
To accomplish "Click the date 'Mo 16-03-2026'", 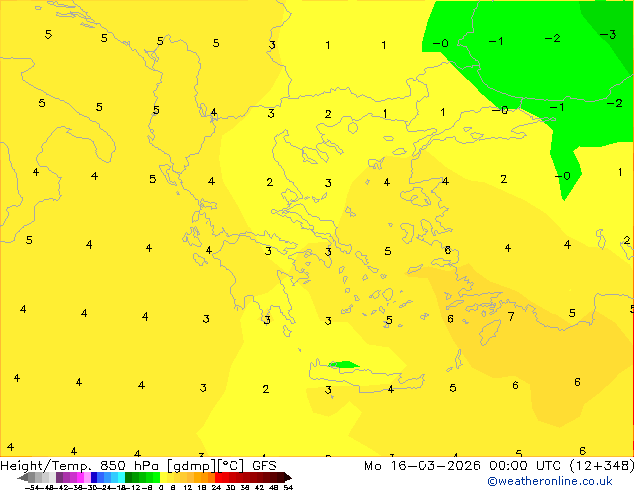I will point(422,466).
